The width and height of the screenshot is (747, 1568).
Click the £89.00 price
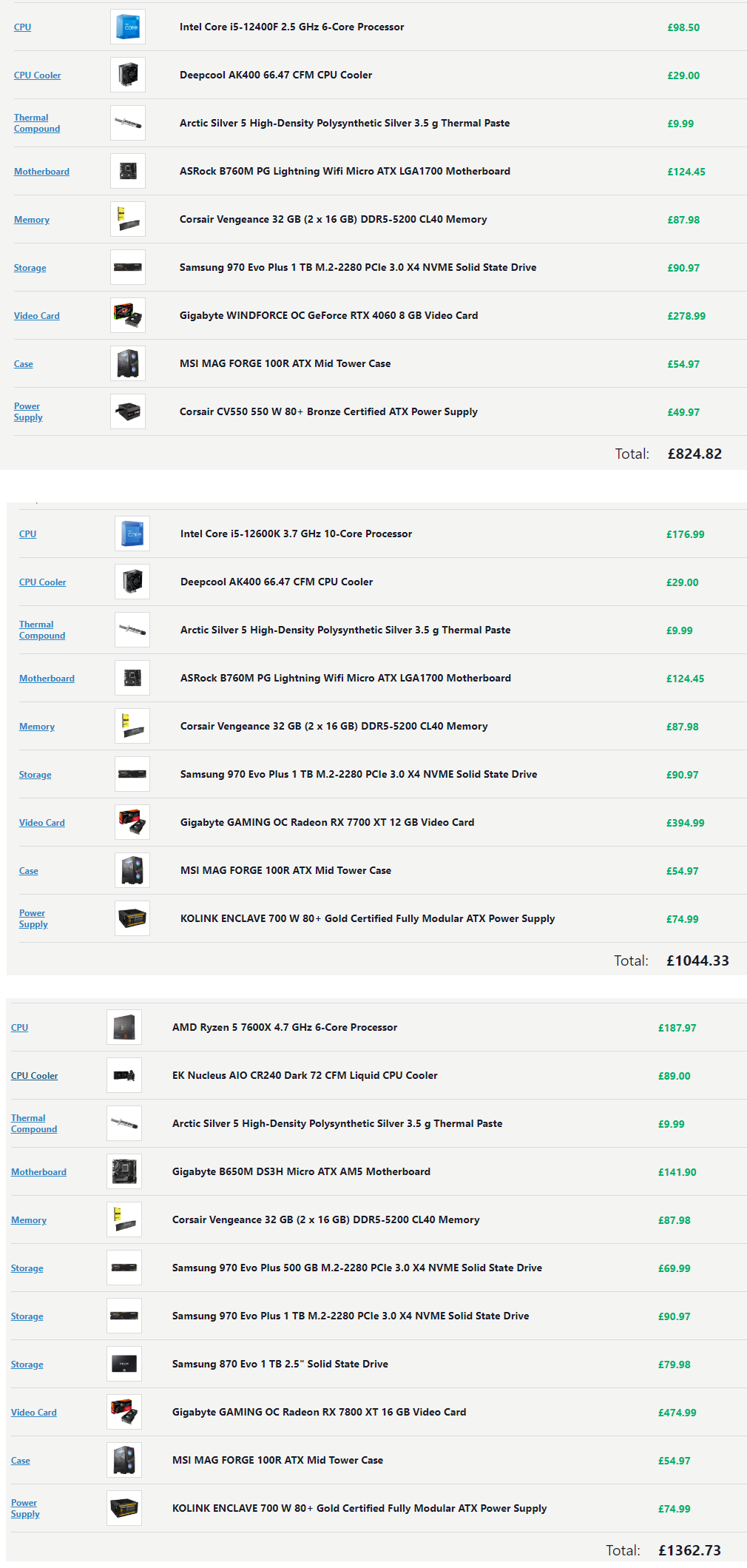point(674,1076)
